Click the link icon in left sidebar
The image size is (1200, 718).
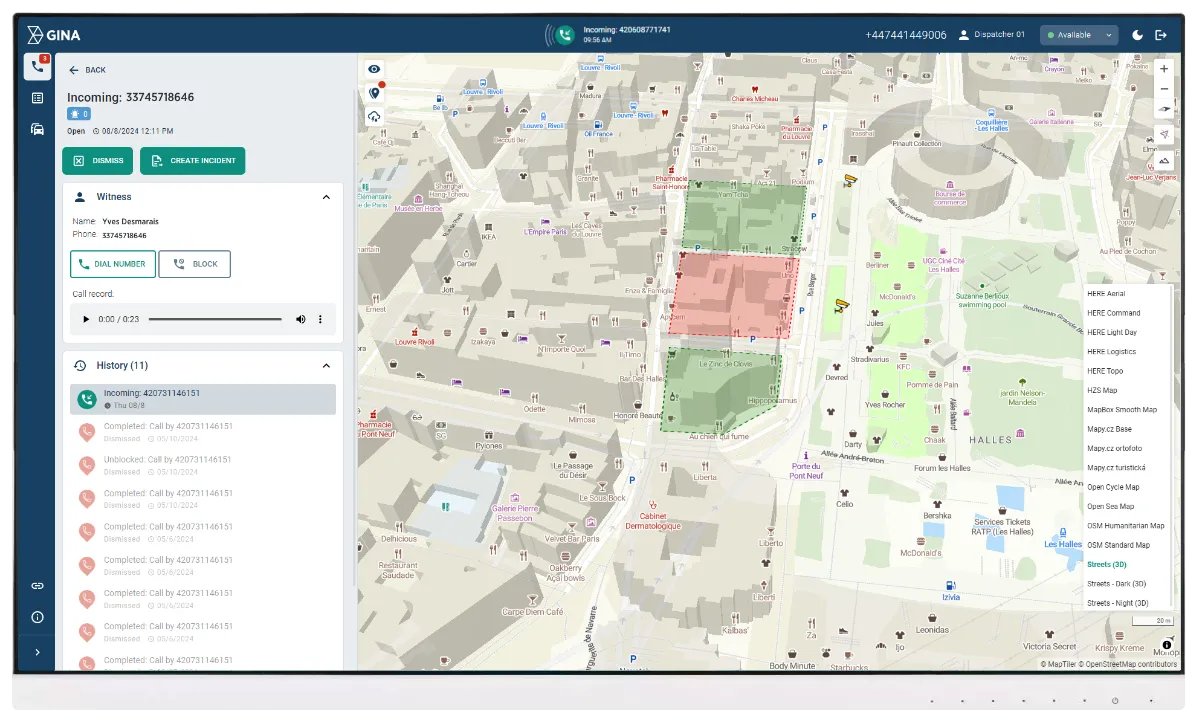(38, 586)
